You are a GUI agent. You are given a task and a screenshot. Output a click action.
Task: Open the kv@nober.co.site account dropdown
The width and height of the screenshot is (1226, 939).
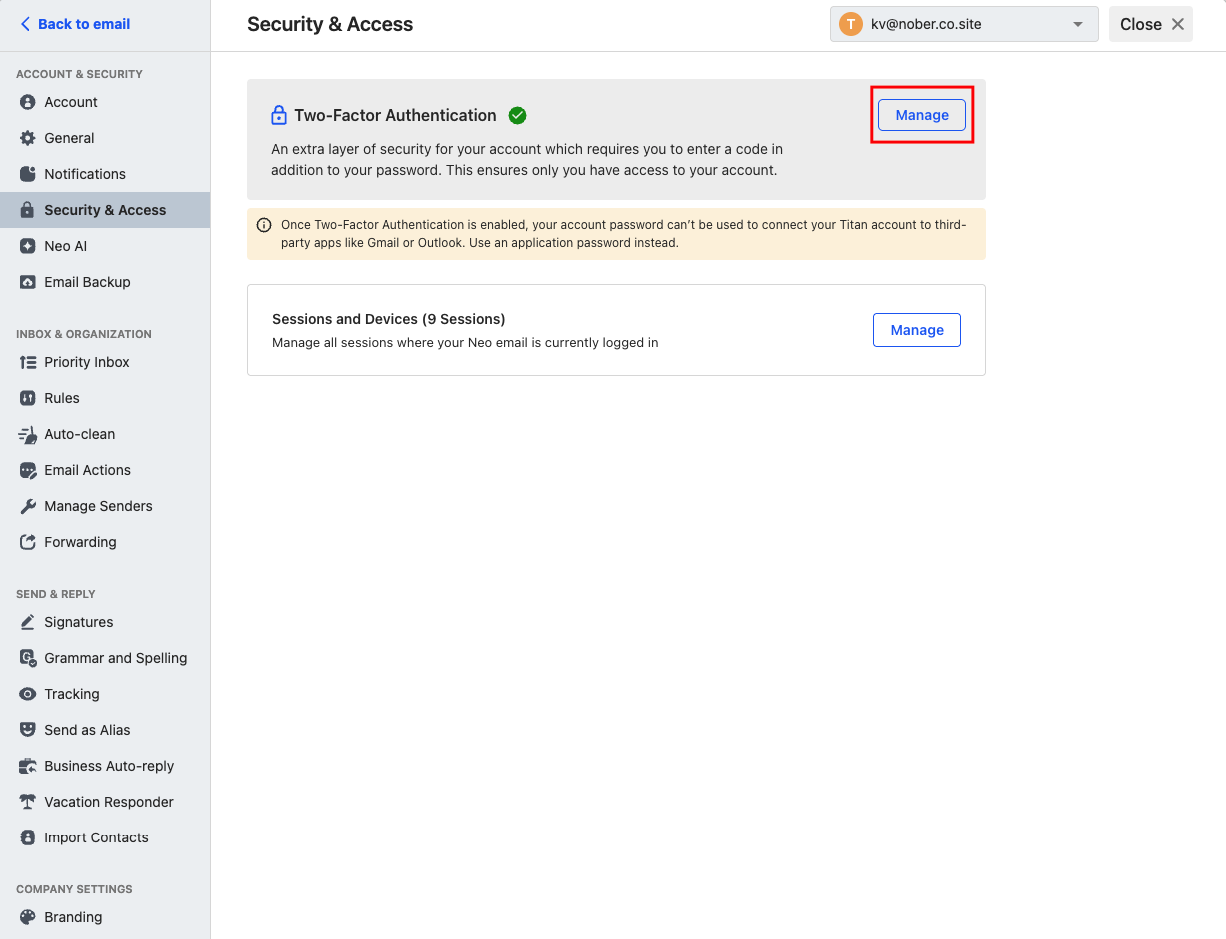click(964, 24)
